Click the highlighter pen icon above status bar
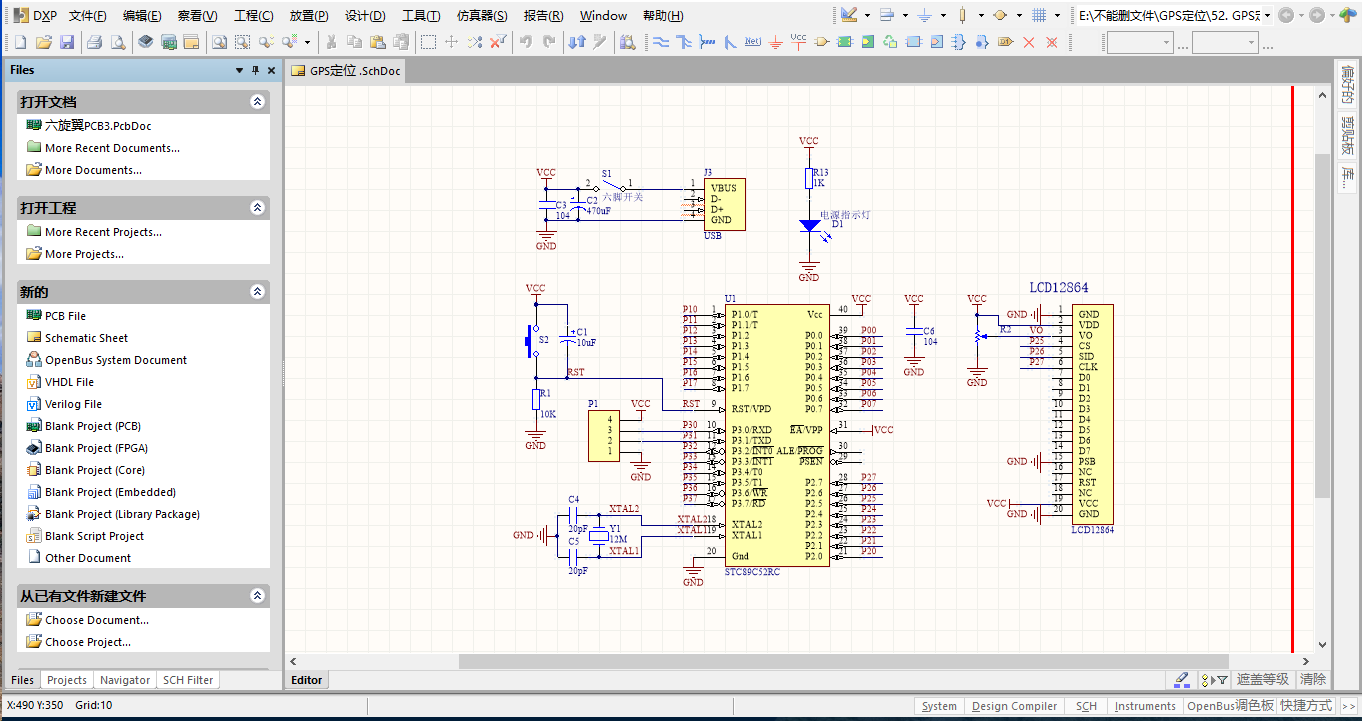Screen dimensions: 1362x721 tap(1181, 680)
